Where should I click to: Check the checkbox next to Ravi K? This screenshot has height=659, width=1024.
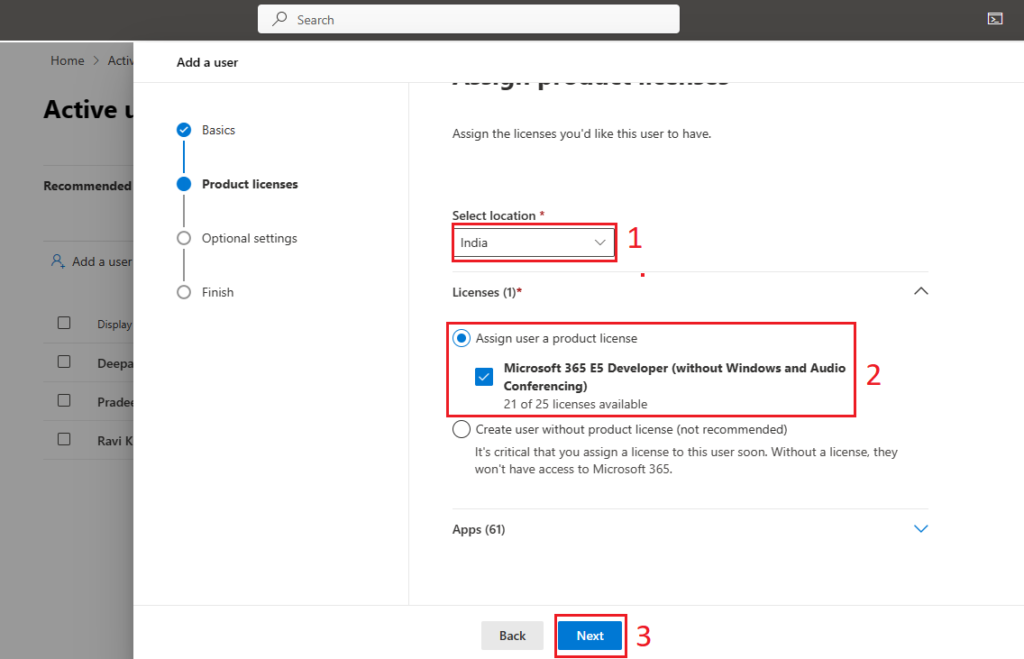click(63, 440)
